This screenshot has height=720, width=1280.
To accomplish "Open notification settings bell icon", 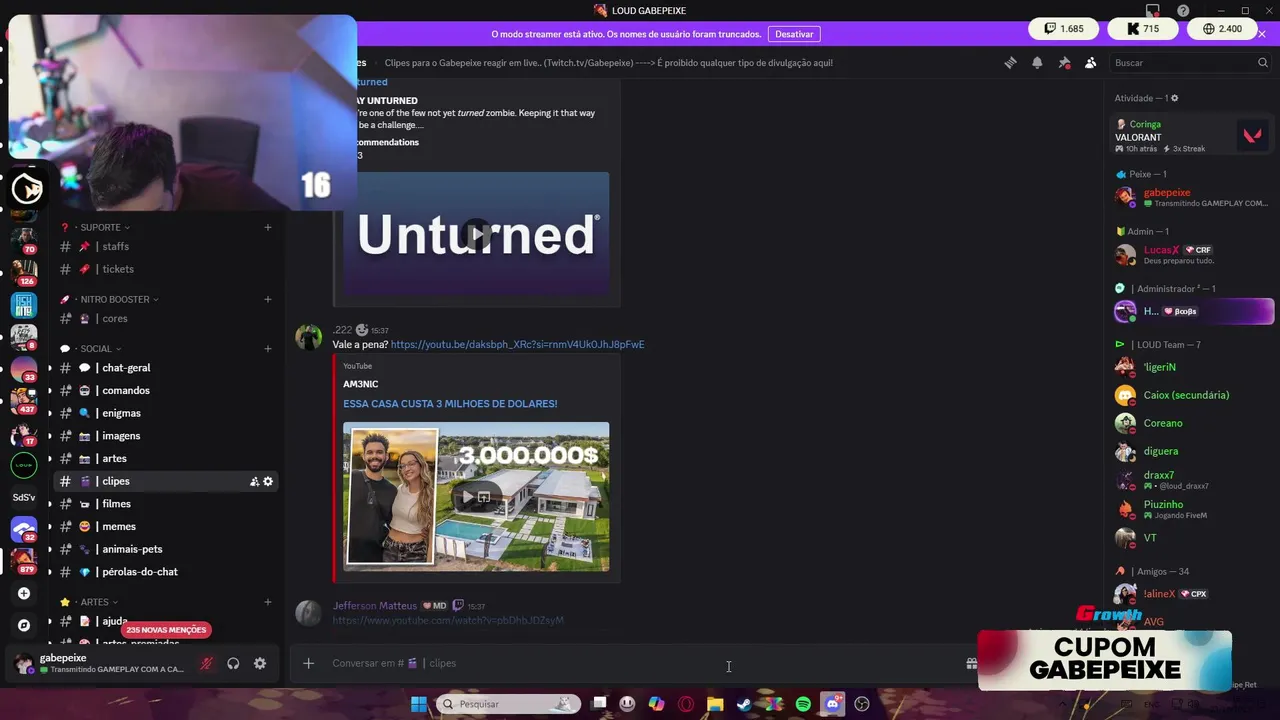I will pyautogui.click(x=1037, y=62).
